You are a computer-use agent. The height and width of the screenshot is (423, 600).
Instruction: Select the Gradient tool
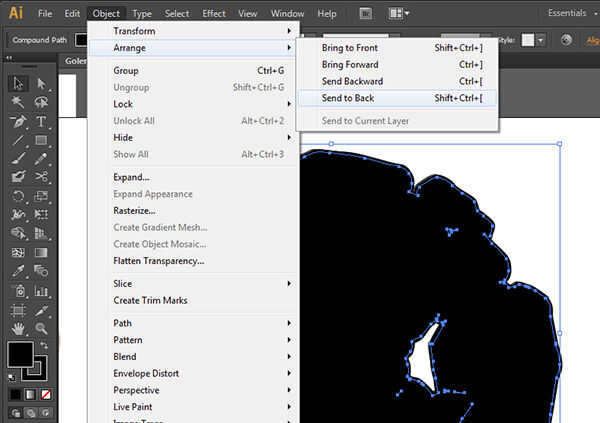[x=41, y=253]
